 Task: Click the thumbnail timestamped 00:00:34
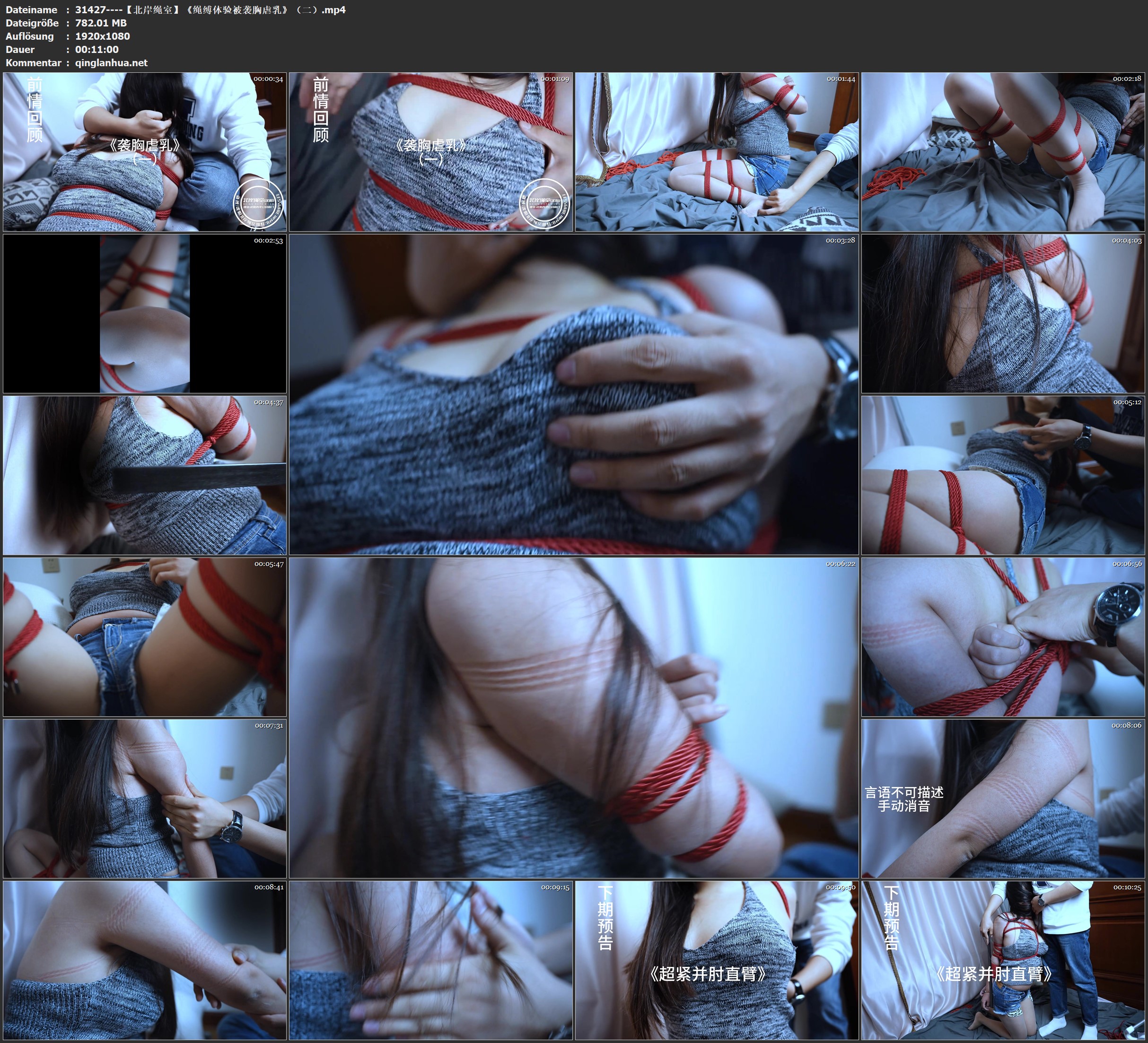point(145,151)
